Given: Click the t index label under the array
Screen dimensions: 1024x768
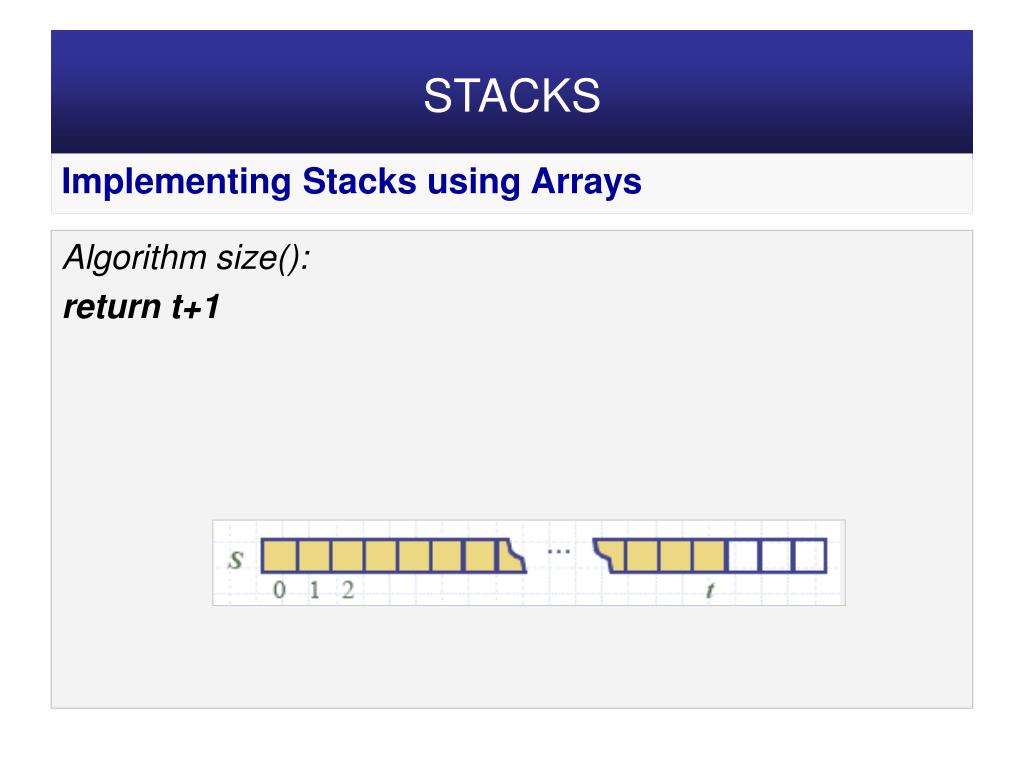Looking at the screenshot, I should click(x=710, y=590).
